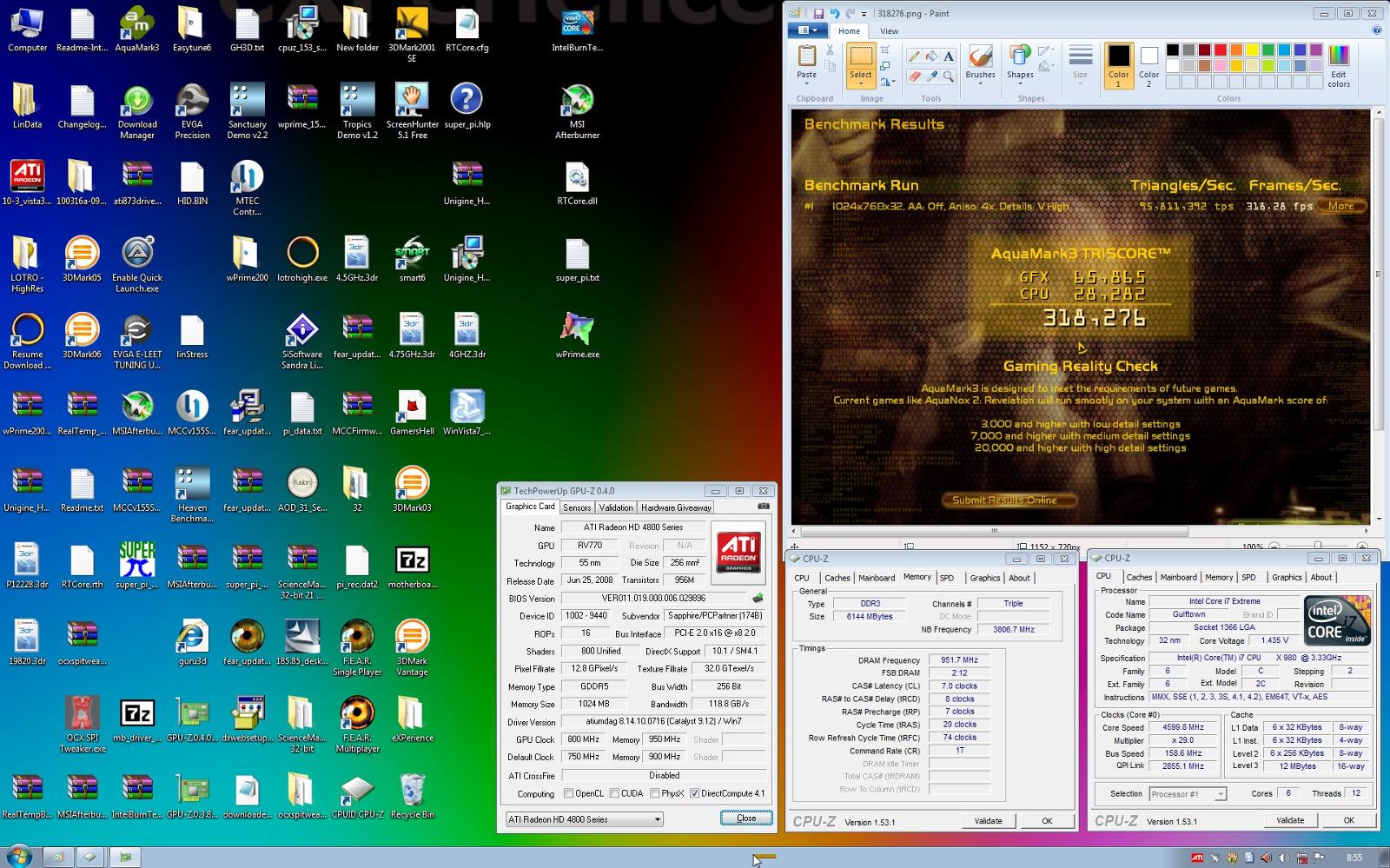Toggle the CUDA checkbox in GPU-Z

click(x=614, y=793)
